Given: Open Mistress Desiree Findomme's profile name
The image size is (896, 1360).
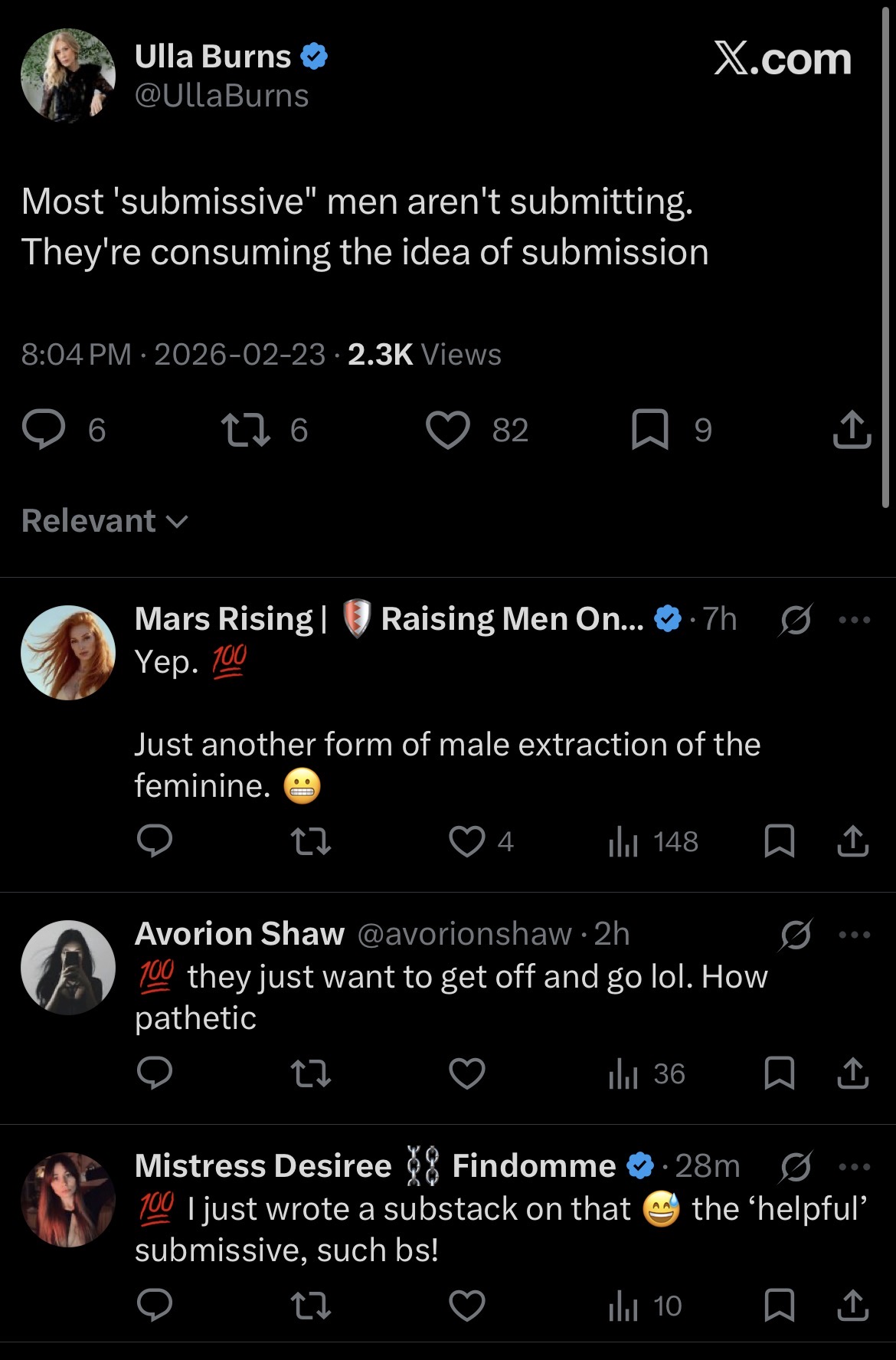Looking at the screenshot, I should pos(375,1166).
